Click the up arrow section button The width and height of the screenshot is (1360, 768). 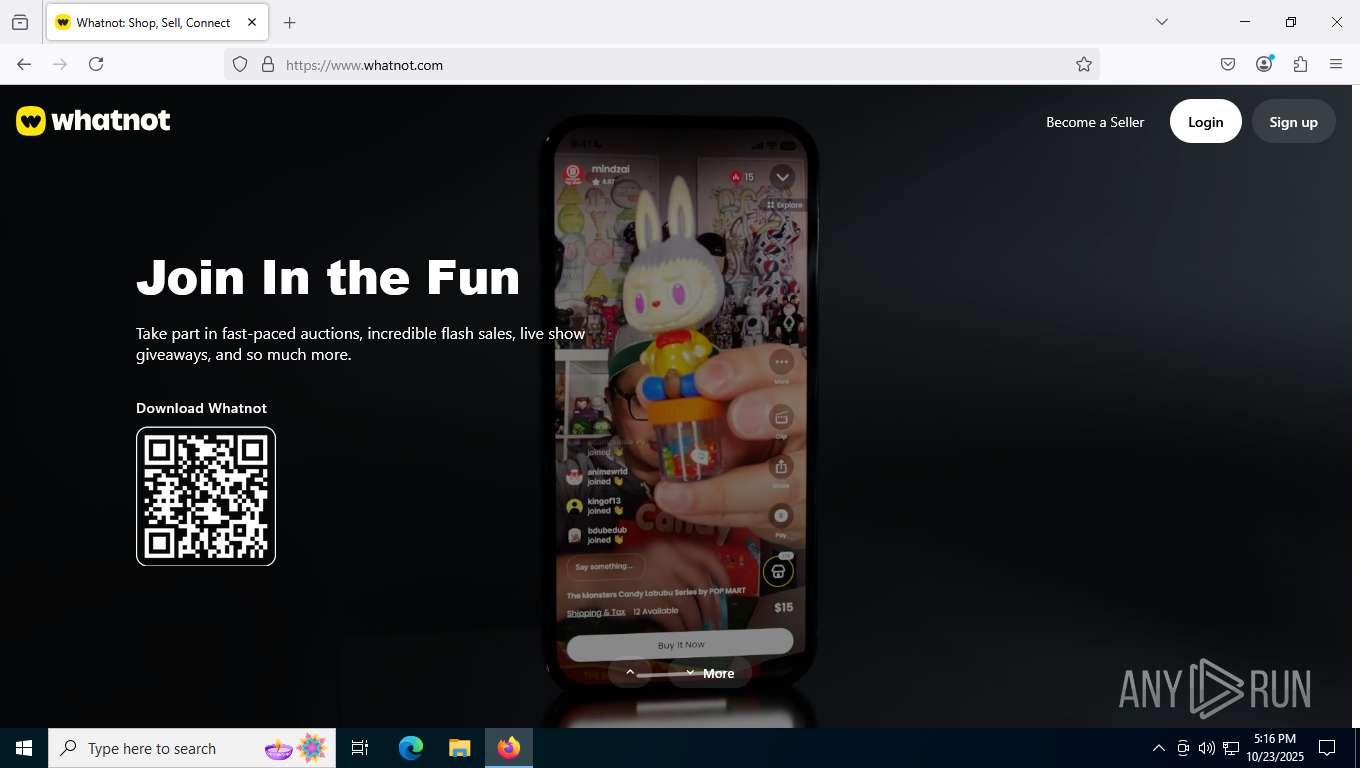630,673
